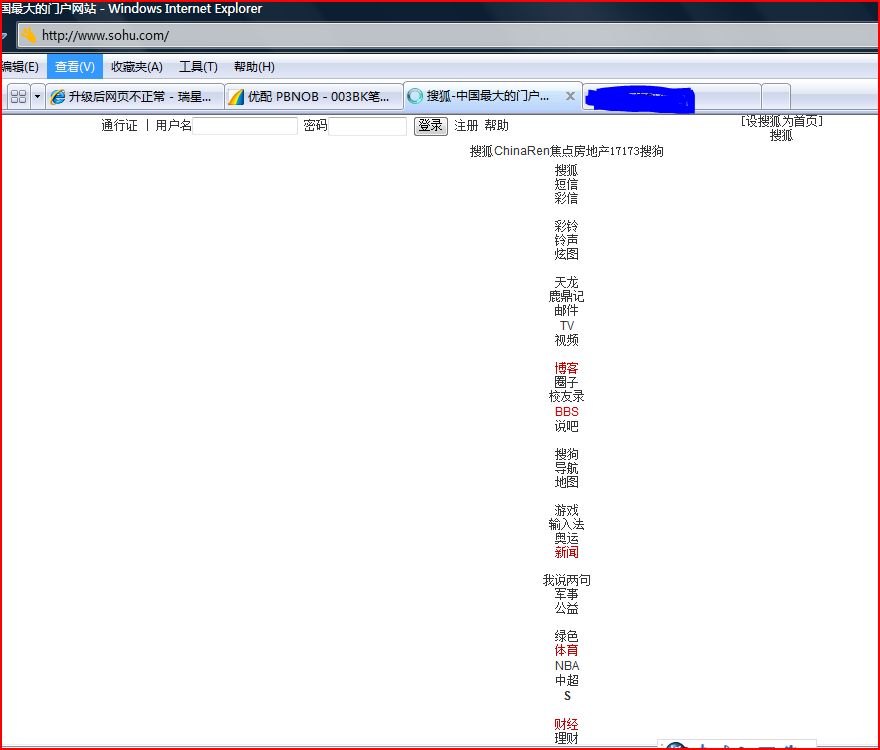Select the 搜狐-中国最大的门户 tab
880x750 pixels.
(x=488, y=96)
